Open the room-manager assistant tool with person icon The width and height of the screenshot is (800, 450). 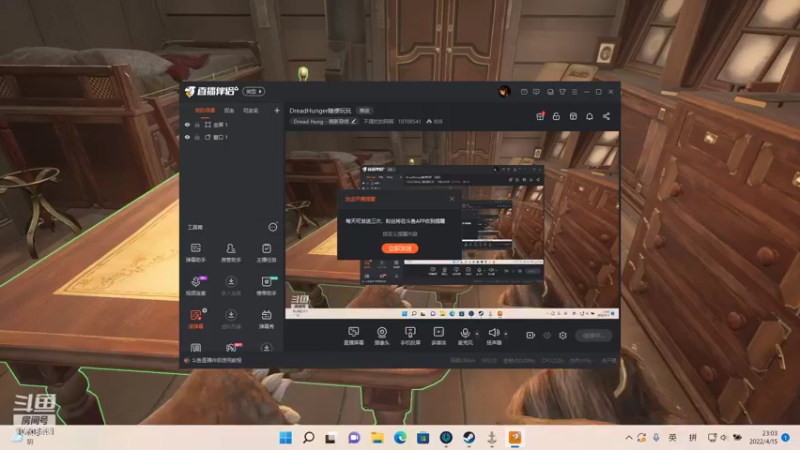pos(231,253)
